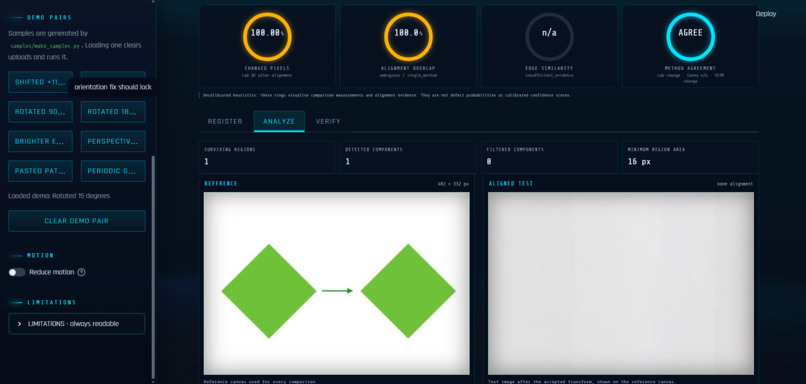The width and height of the screenshot is (806, 384).
Task: Click the 'none alignment' label
Action: 735,184
